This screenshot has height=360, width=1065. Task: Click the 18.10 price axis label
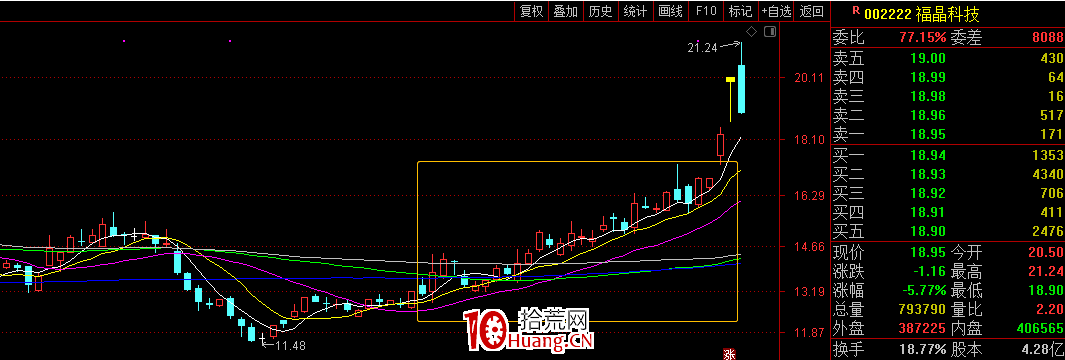tap(810, 139)
